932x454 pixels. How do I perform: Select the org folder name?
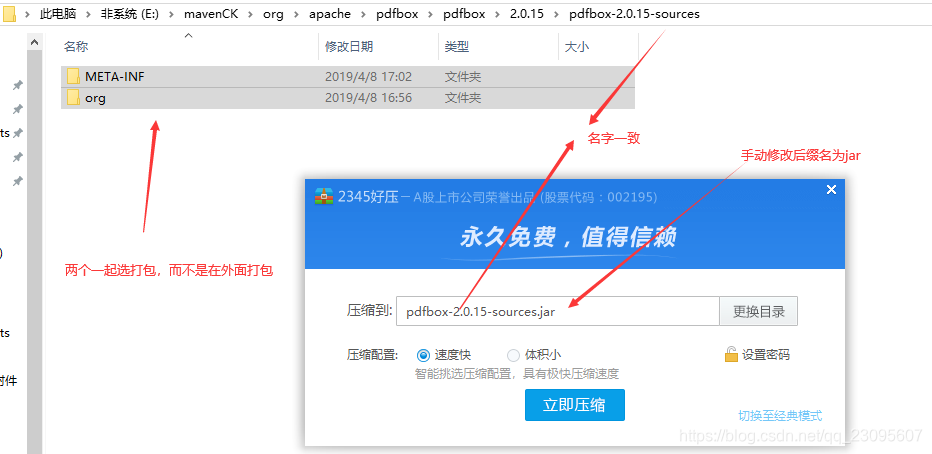[x=95, y=98]
